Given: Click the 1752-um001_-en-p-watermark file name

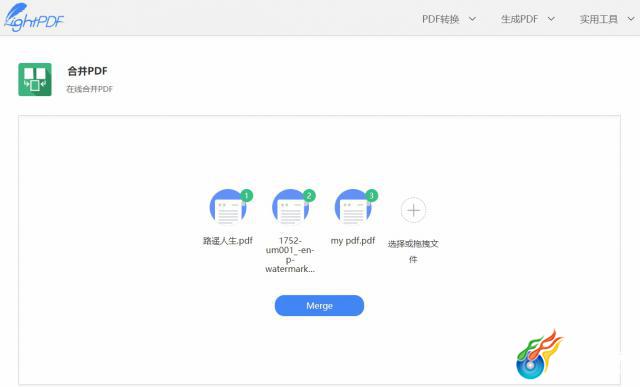Looking at the screenshot, I should tap(290, 254).
